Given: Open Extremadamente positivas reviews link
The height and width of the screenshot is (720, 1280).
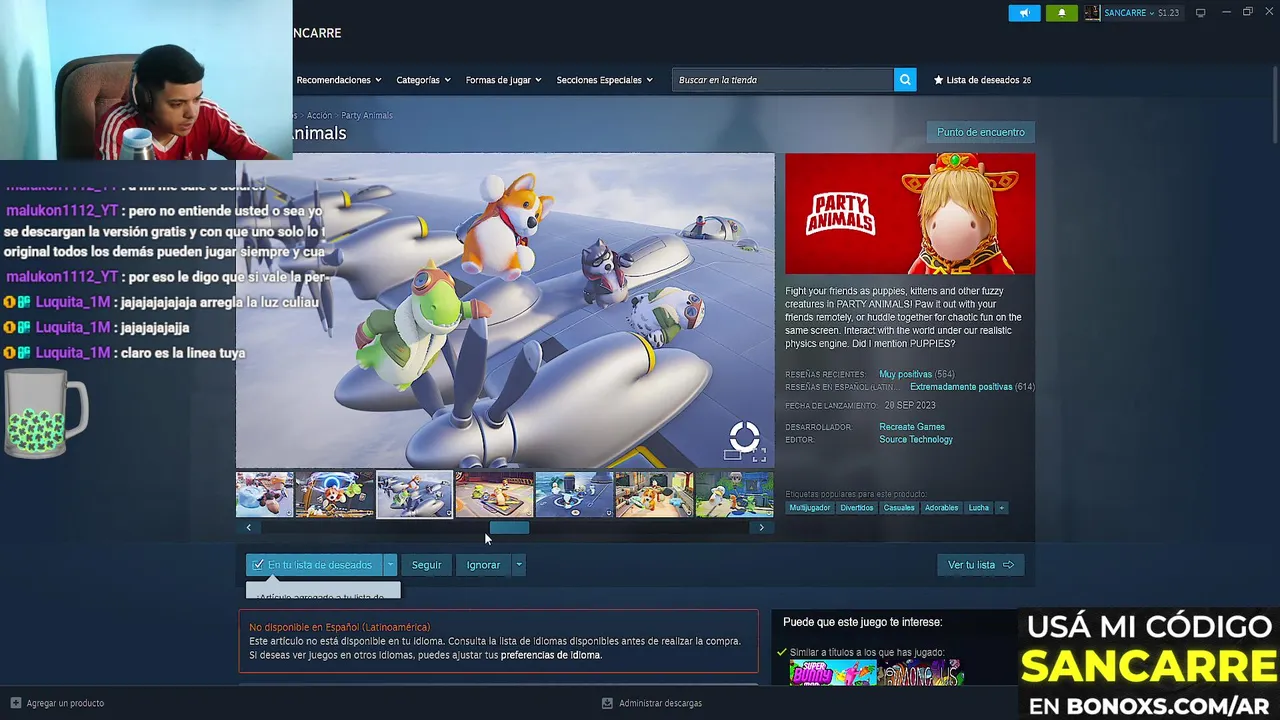Looking at the screenshot, I should (961, 387).
